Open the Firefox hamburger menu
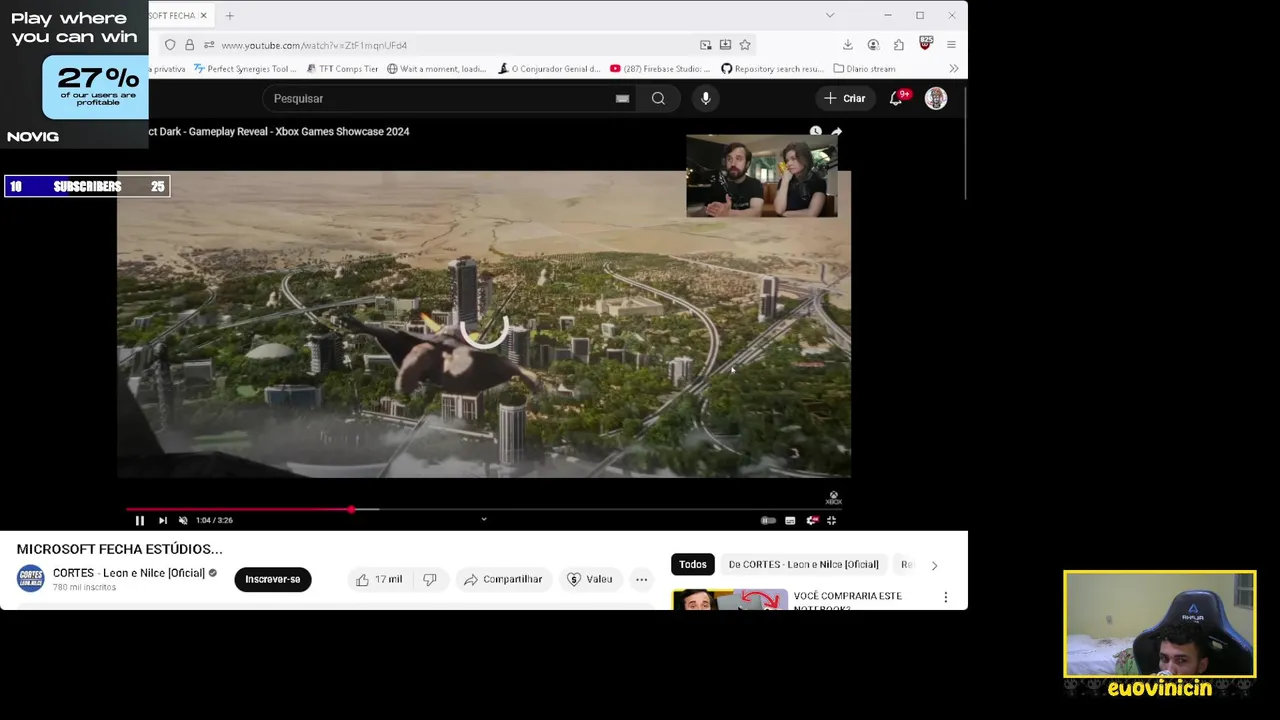 coord(951,45)
